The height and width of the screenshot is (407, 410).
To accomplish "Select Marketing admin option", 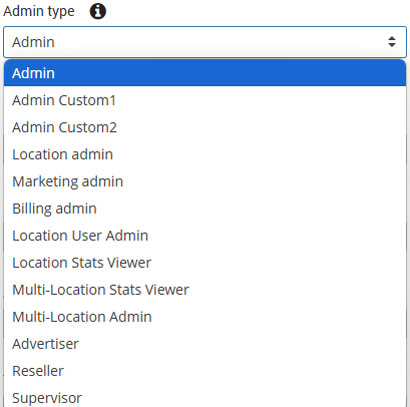I will tap(205, 181).
